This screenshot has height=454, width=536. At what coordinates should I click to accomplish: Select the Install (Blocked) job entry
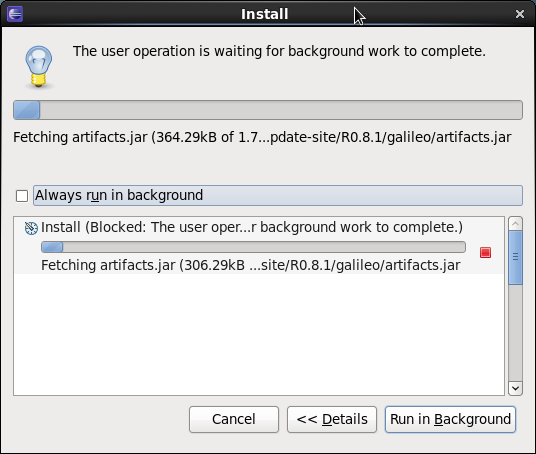pos(259,245)
